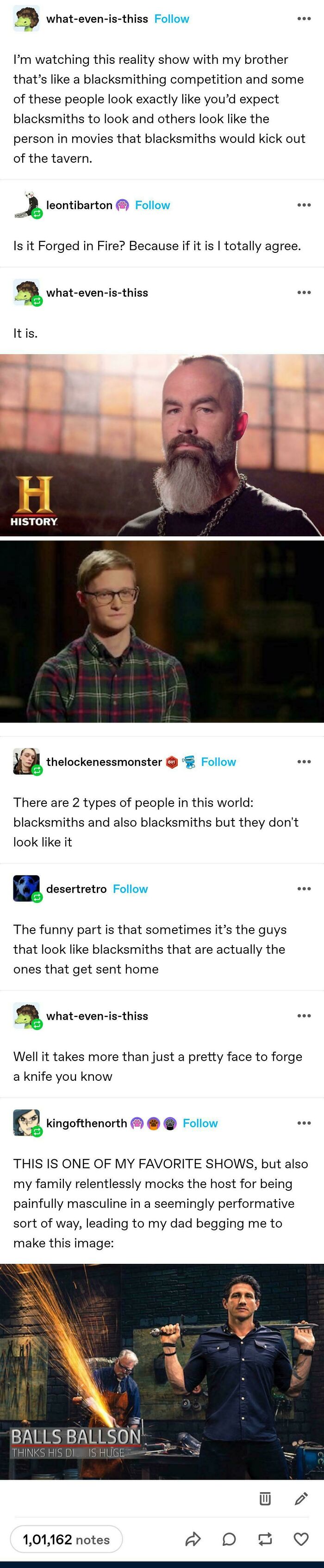The height and width of the screenshot is (1568, 324).
Task: Open more options for desertretro reblog
Action: [x=304, y=888]
